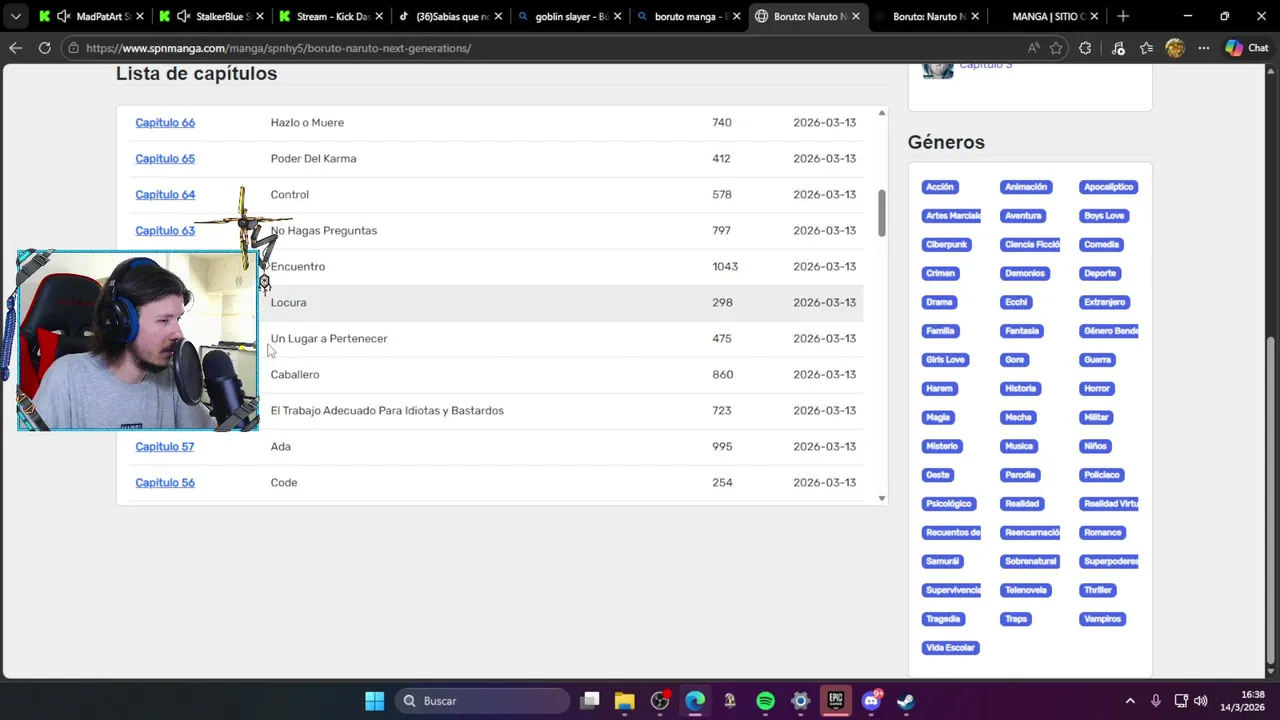Screen dimensions: 1280x720
Task: Add this page to favorites star
Action: 1056,48
